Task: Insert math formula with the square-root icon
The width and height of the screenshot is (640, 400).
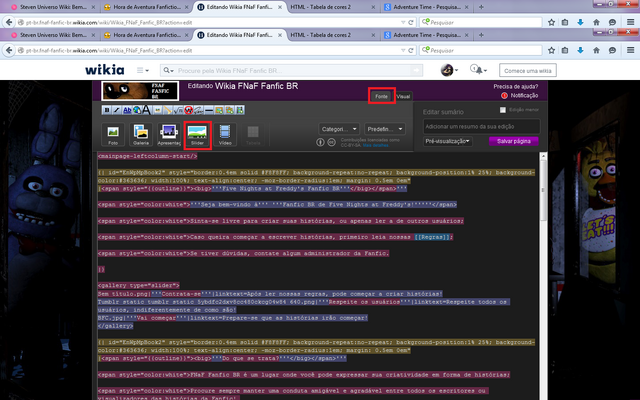Action: (x=178, y=110)
